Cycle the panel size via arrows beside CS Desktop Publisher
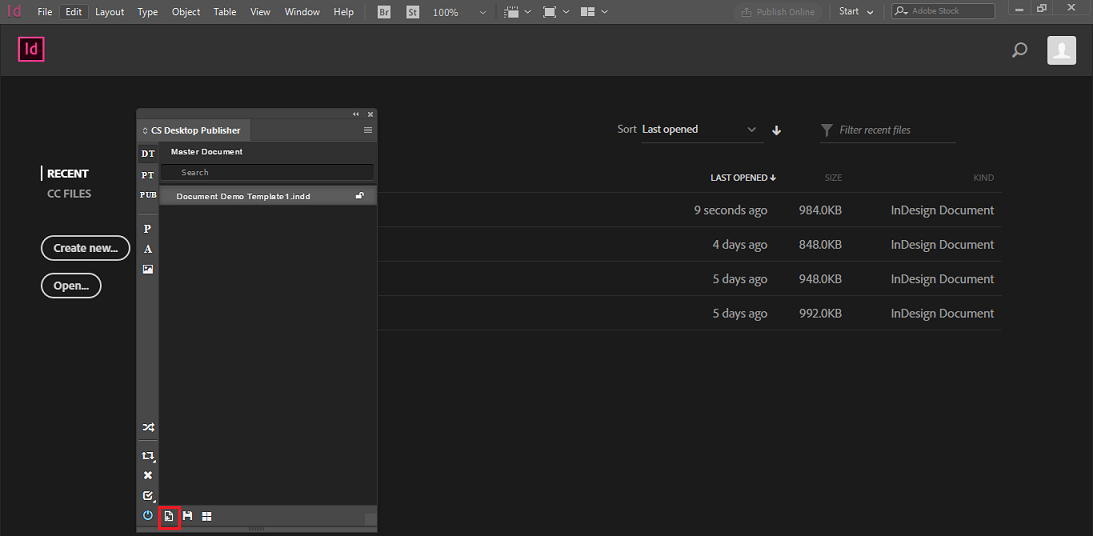Image resolution: width=1093 pixels, height=536 pixels. pos(145,130)
